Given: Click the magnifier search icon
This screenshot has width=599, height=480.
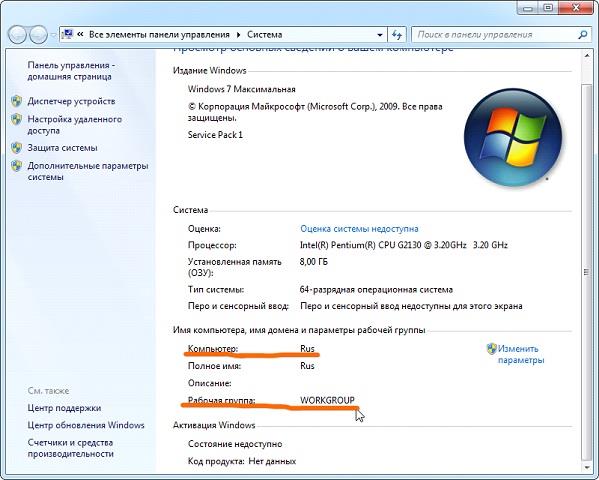Looking at the screenshot, I should tap(583, 35).
